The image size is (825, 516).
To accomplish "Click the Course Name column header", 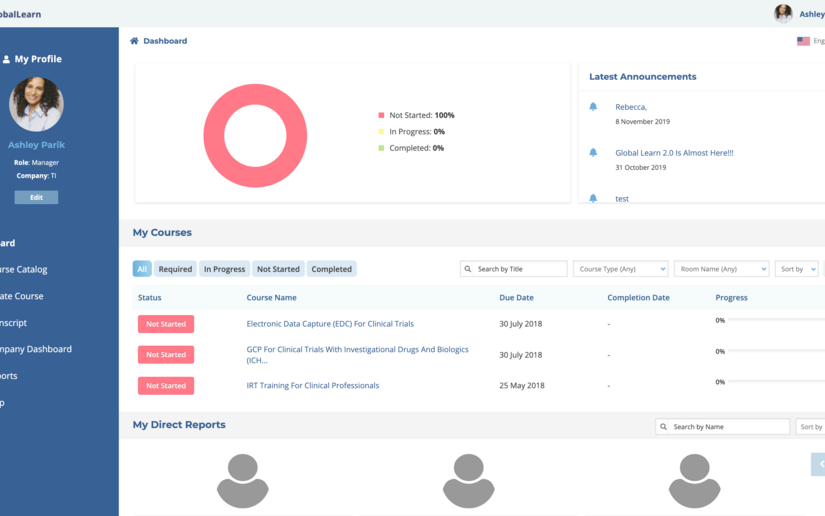I will pyautogui.click(x=271, y=297).
